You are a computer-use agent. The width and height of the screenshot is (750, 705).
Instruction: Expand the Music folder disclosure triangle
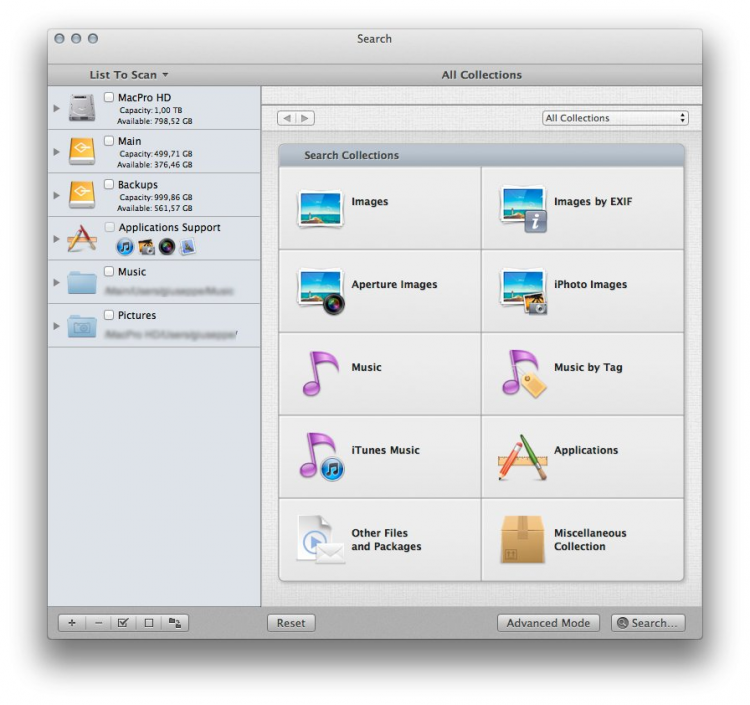56,282
